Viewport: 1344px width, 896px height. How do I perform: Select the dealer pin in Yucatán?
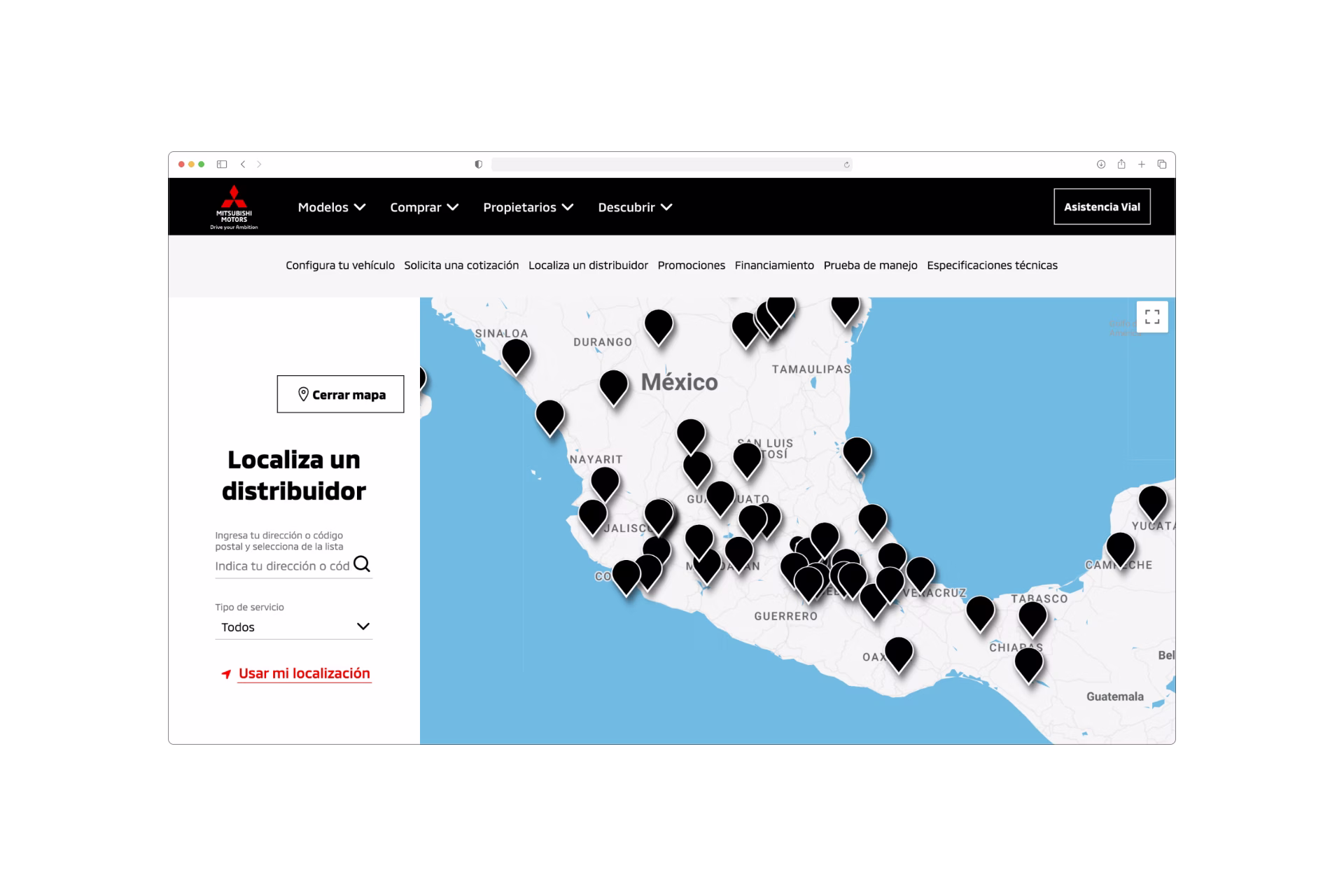tap(1152, 500)
